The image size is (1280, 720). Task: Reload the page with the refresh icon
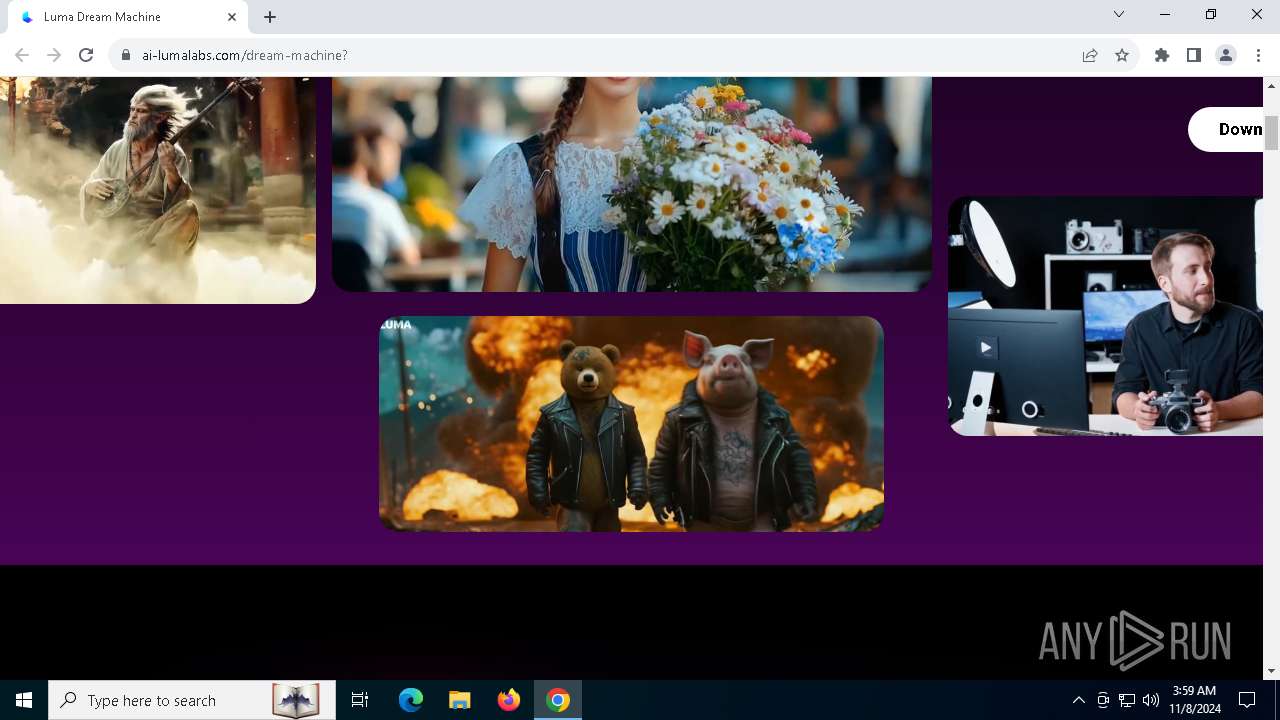click(x=86, y=55)
